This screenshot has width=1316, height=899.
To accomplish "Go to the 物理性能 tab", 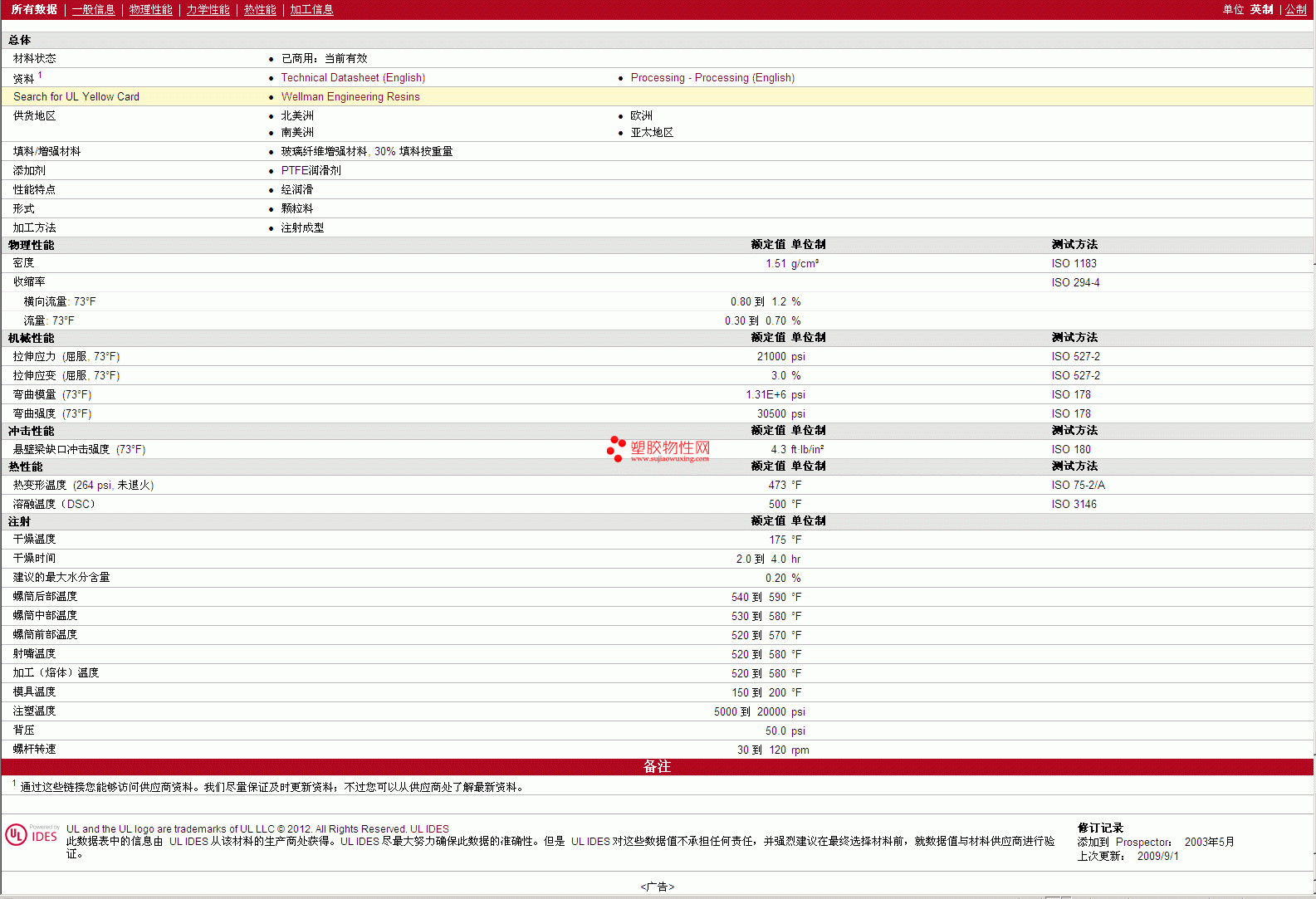I will click(150, 10).
